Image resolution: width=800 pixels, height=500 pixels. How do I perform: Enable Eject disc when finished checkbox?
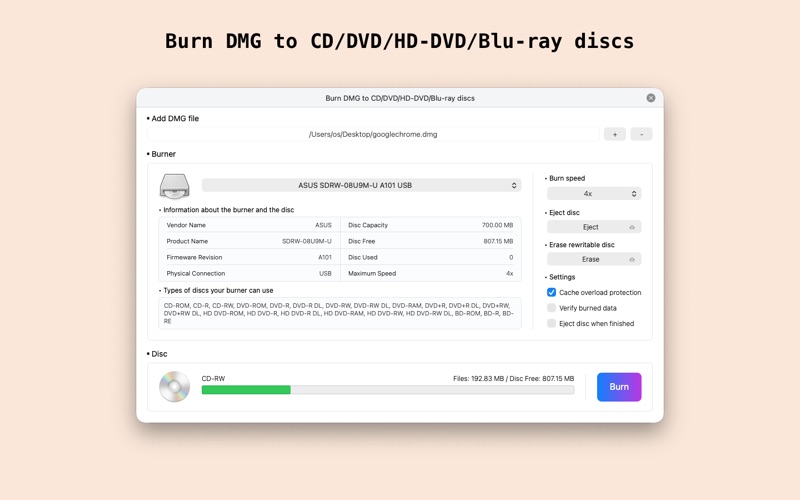pos(551,323)
